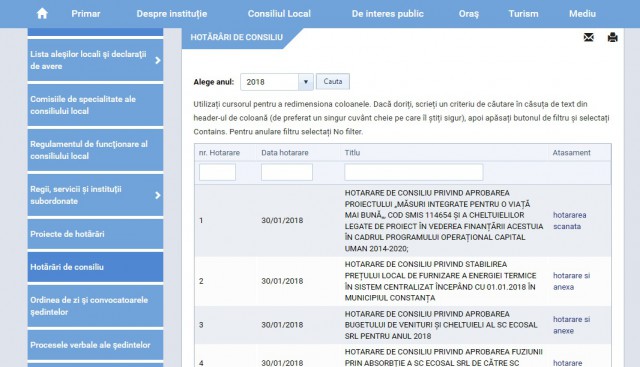This screenshot has height=367, width=640.
Task: Select title about PREȚULUI LOCAL DE FURNIZARE A ENERGIEI TERMICE
Action: pos(440,281)
